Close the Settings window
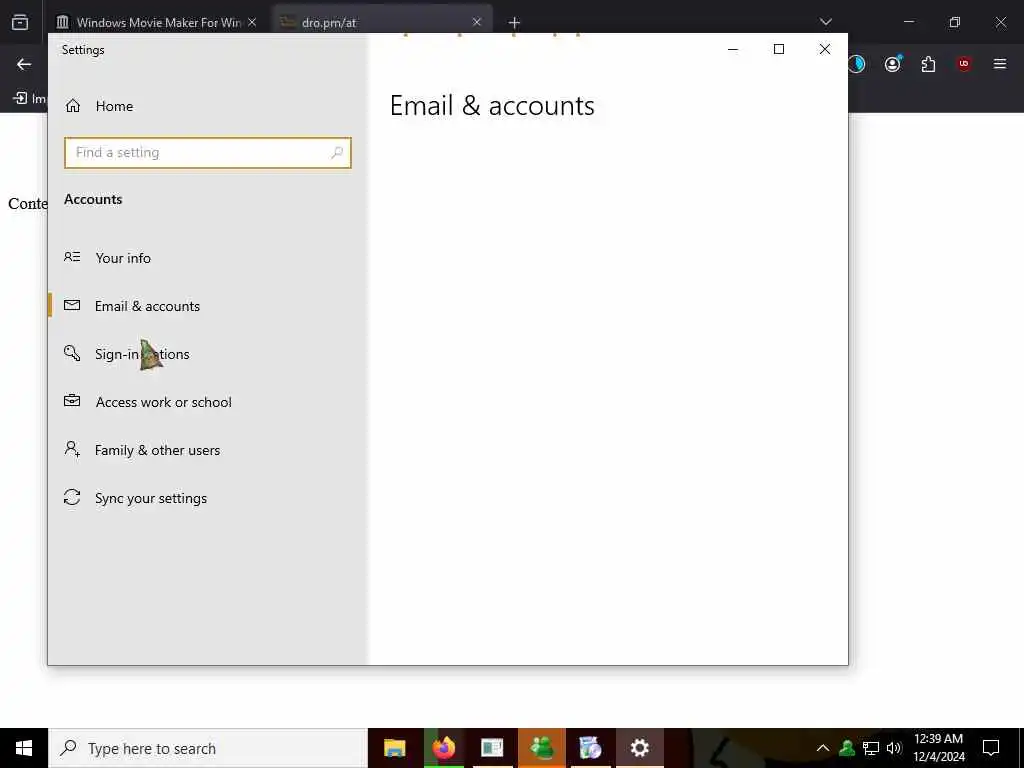Viewport: 1024px width, 768px height. (x=825, y=50)
